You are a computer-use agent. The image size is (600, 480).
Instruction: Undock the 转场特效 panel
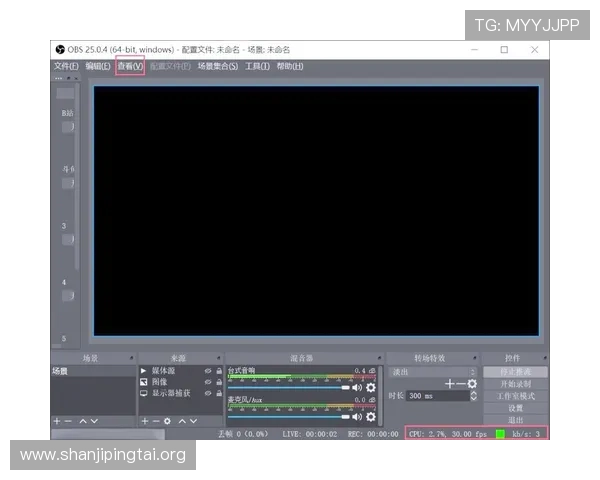click(x=474, y=358)
